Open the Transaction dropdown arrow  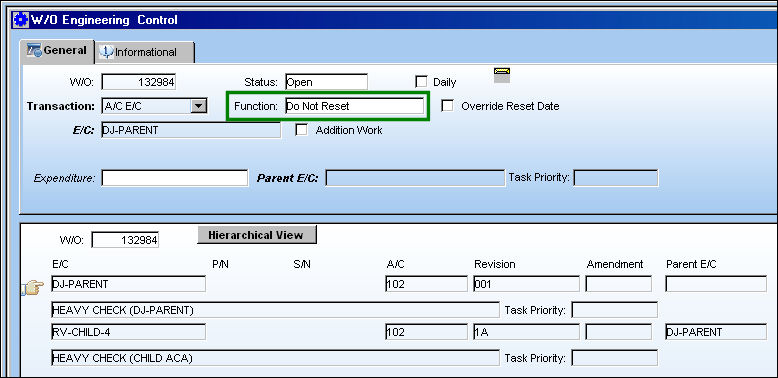tap(198, 106)
